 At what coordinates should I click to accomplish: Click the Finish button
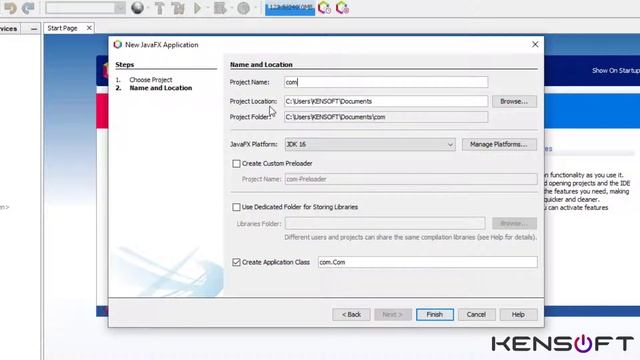coord(435,314)
